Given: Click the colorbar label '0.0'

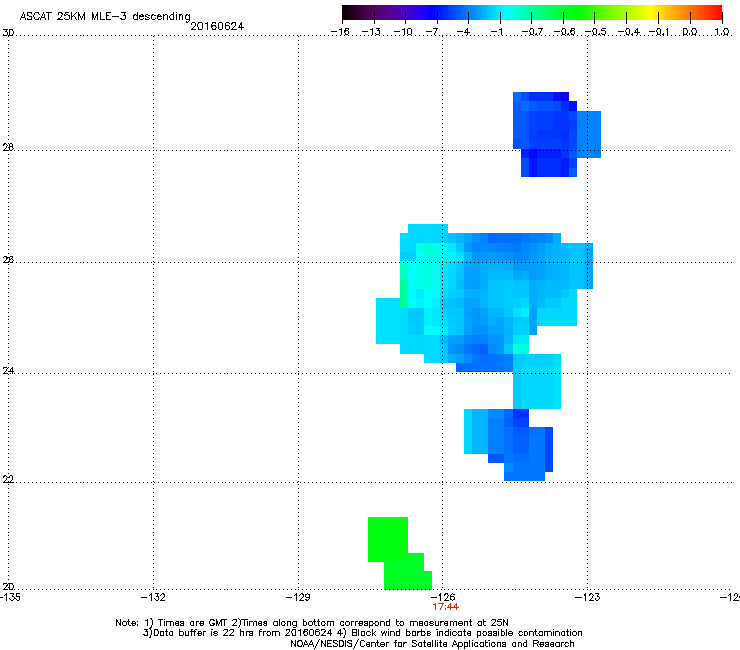Looking at the screenshot, I should click(x=690, y=32).
